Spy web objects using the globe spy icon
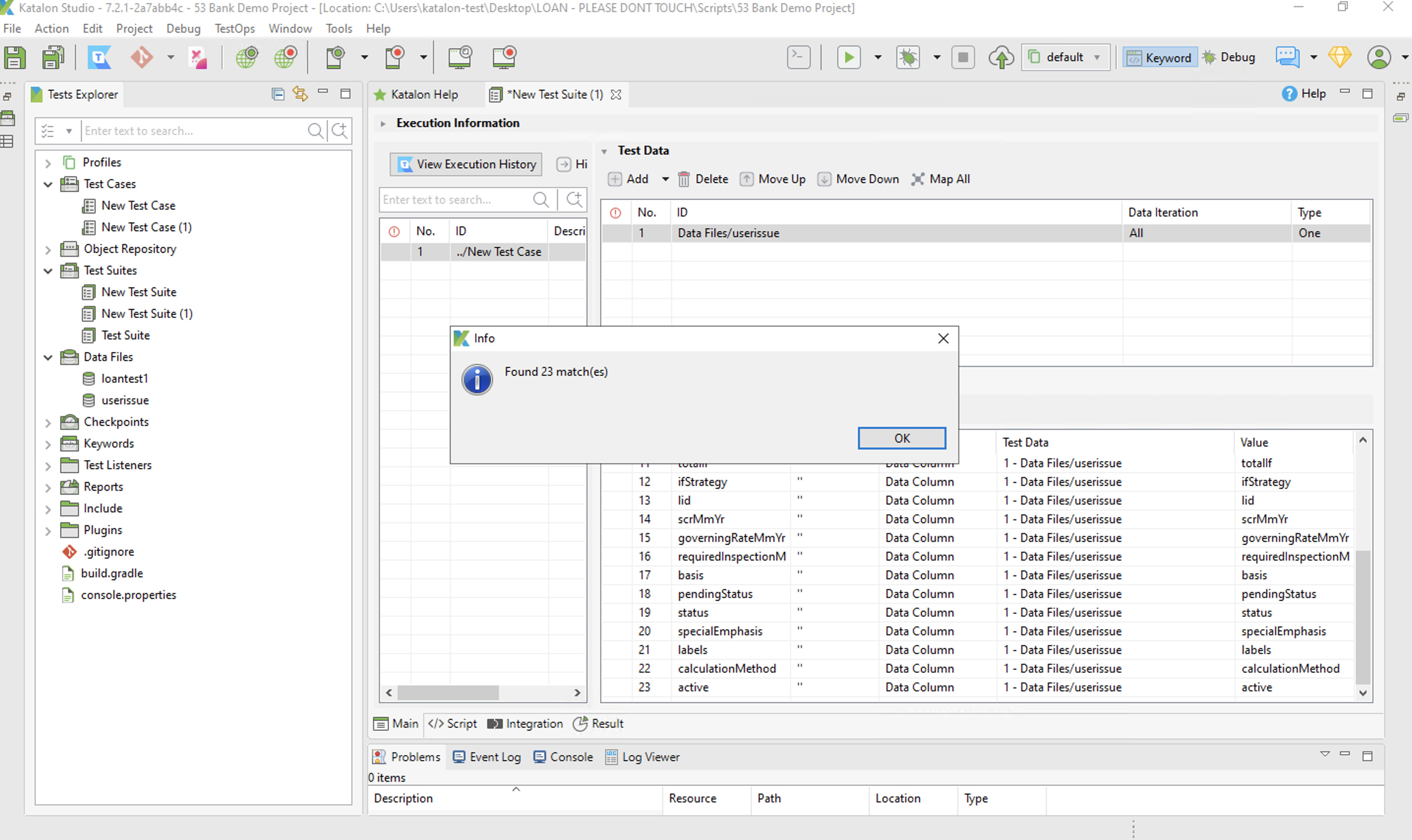The image size is (1412, 840). point(247,57)
